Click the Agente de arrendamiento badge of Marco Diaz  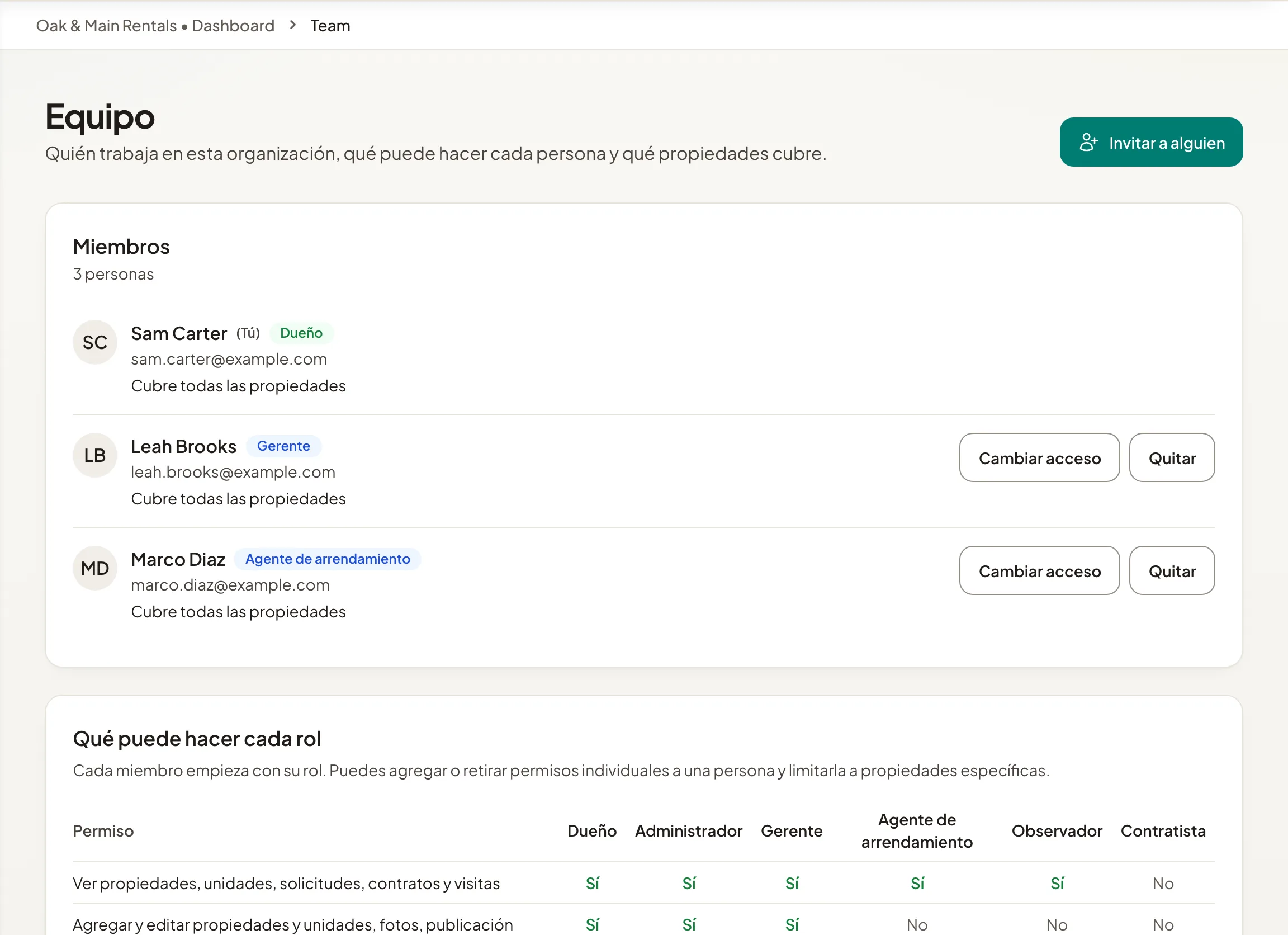pos(328,559)
